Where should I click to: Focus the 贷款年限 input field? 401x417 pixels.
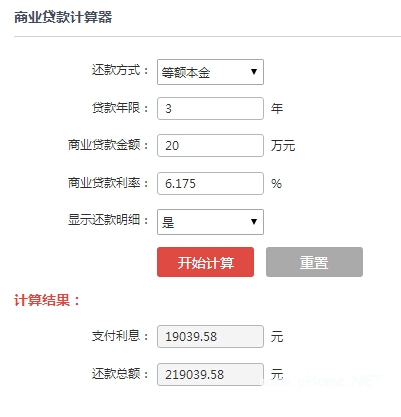210,108
